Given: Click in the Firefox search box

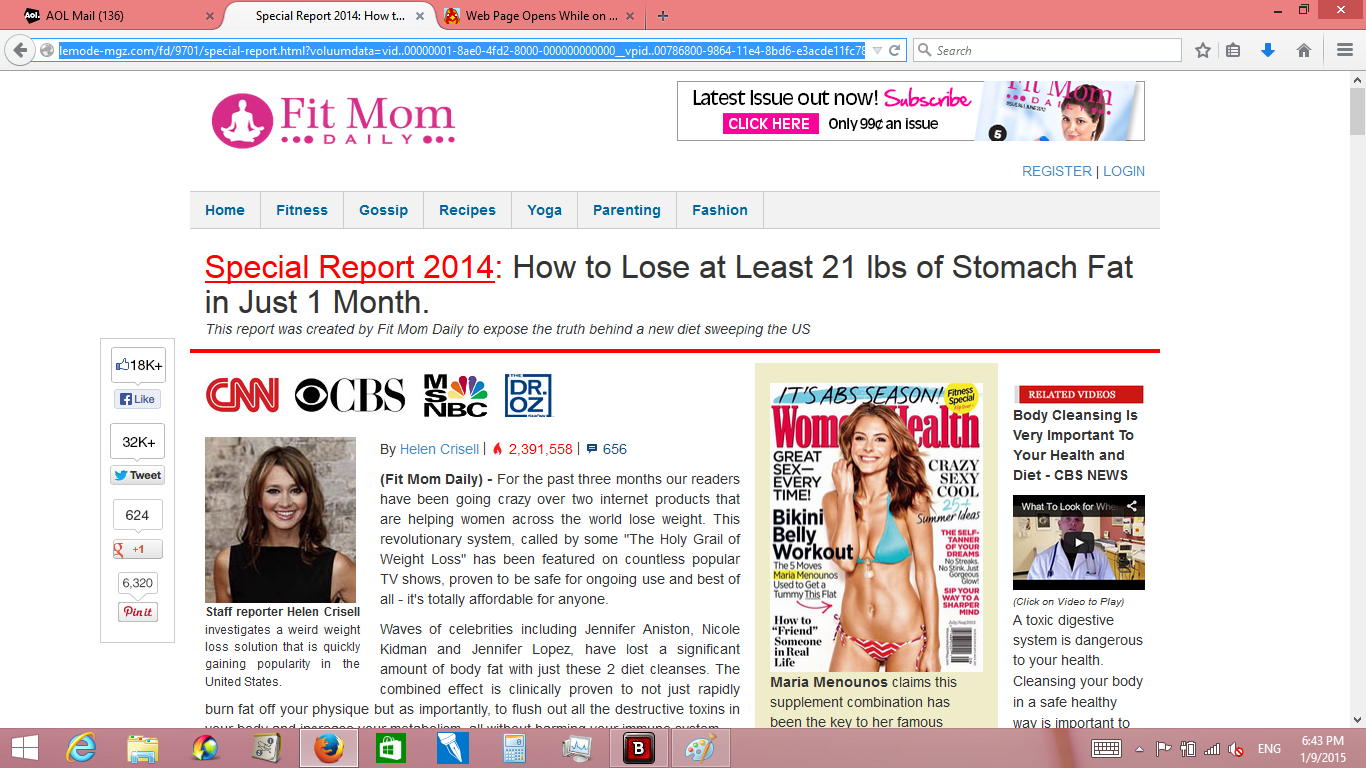Looking at the screenshot, I should [x=1050, y=50].
